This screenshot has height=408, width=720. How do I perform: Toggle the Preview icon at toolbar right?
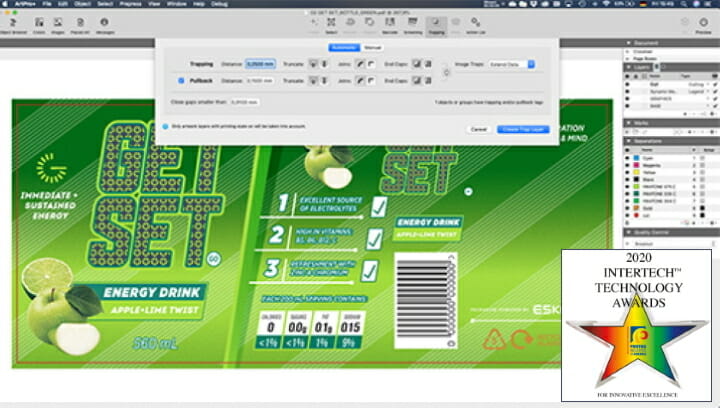703,22
